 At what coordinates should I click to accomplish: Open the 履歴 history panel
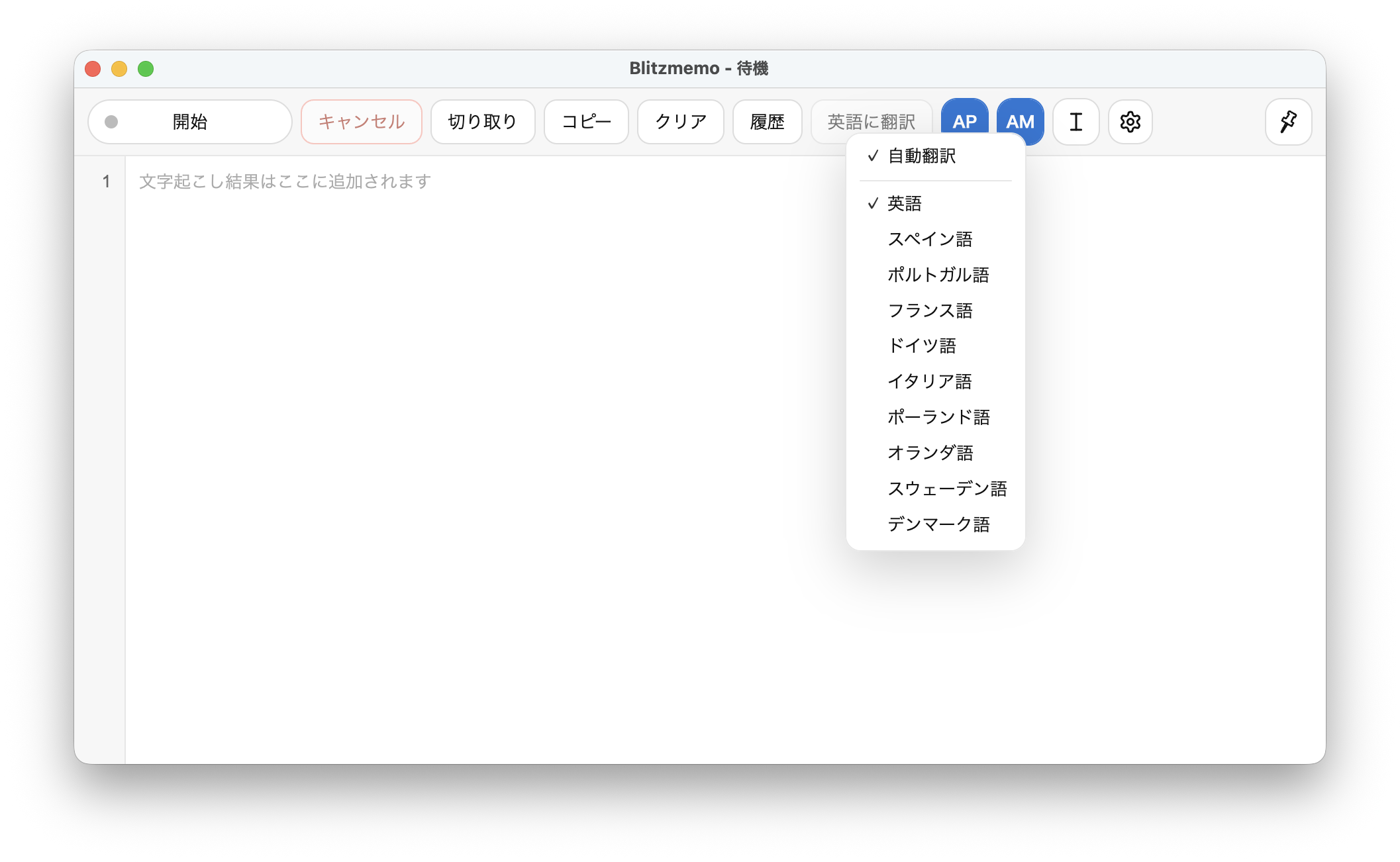pyautogui.click(x=768, y=121)
